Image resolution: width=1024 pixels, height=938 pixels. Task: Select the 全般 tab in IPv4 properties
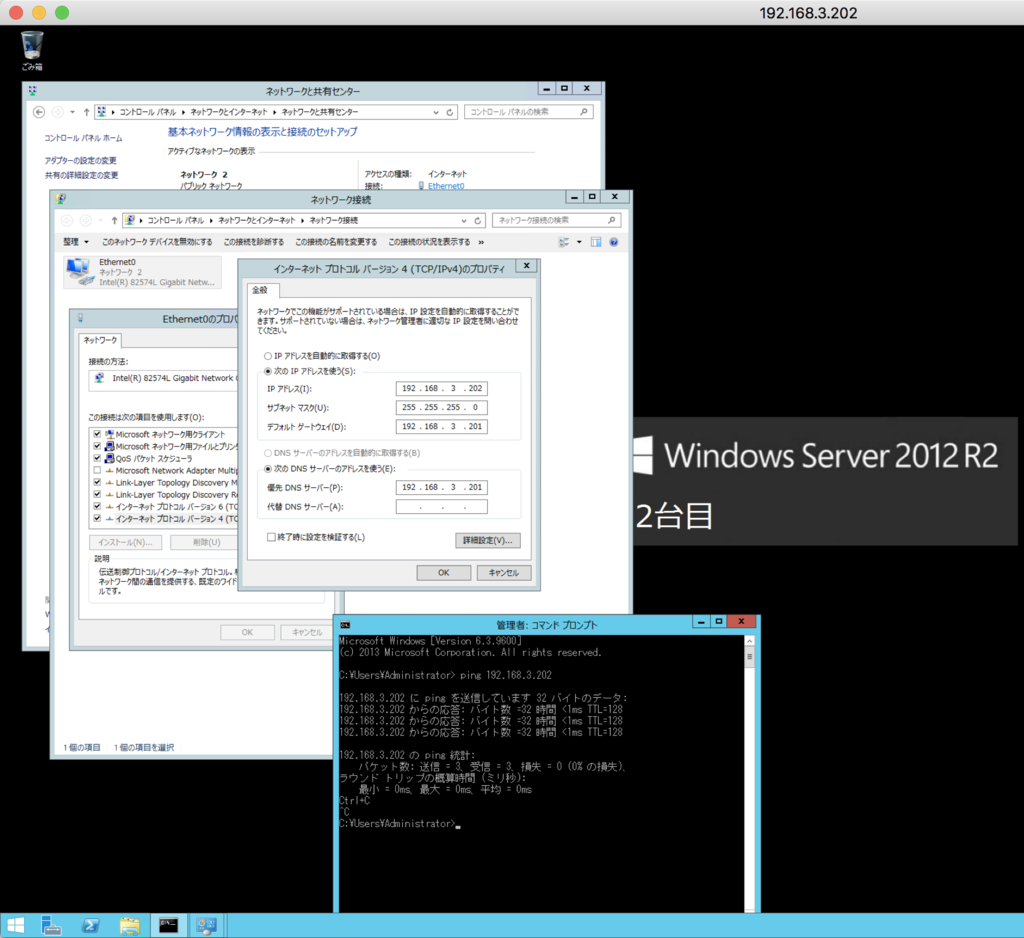click(x=261, y=290)
